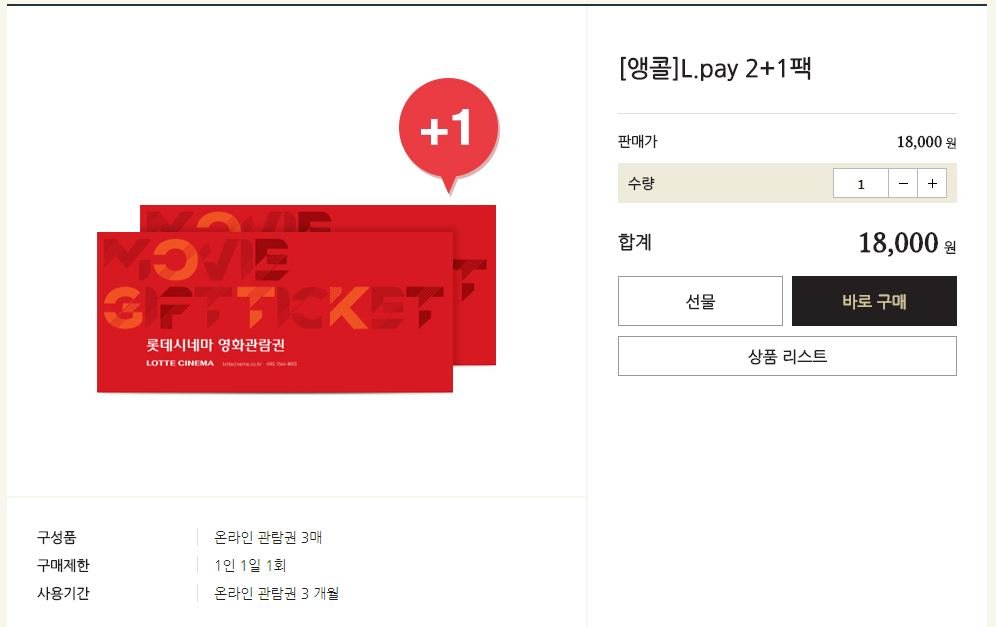This screenshot has width=996, height=627.
Task: Select the back ticket behind the front one
Action: [475, 286]
